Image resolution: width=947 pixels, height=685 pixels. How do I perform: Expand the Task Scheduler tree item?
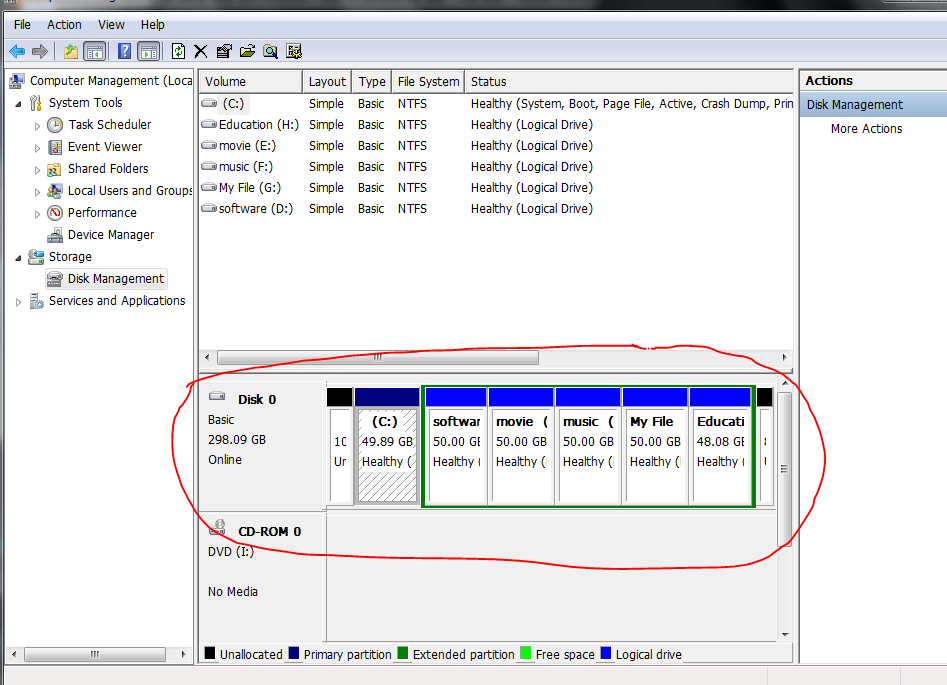tap(37, 124)
